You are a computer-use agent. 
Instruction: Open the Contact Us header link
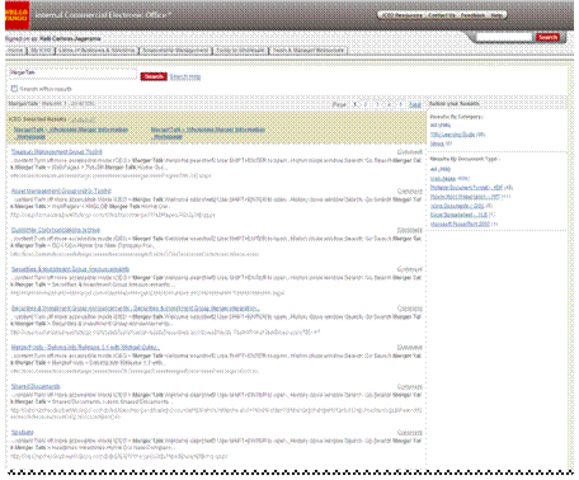coord(442,15)
